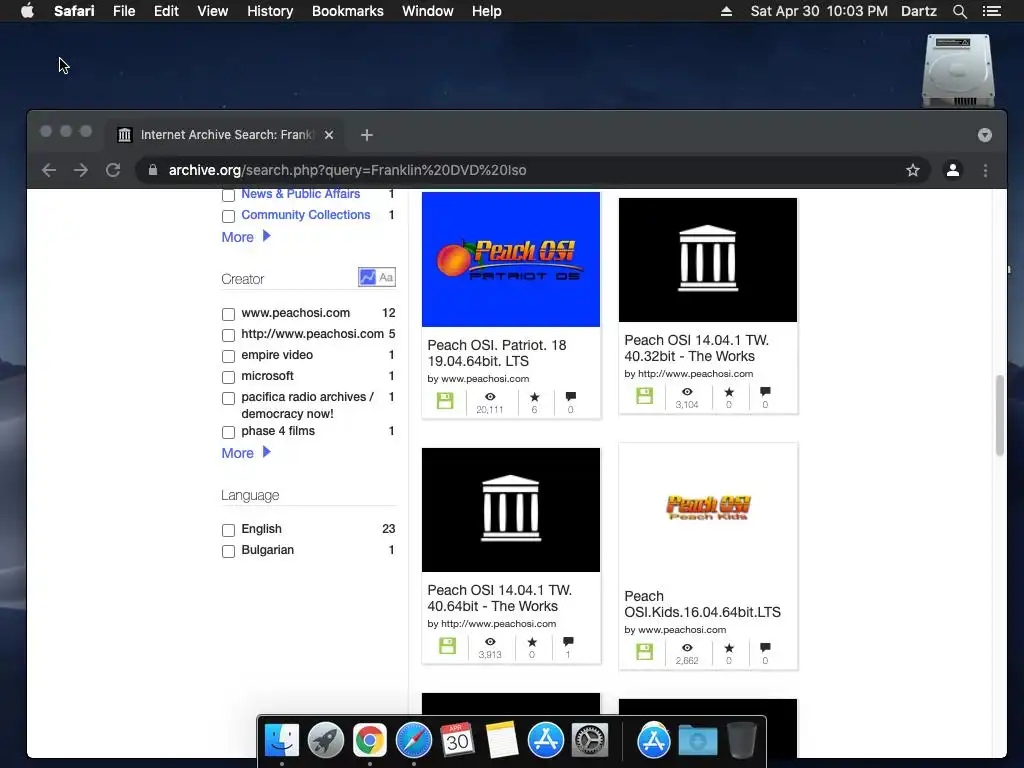Open Google Chrome from the Dock
This screenshot has width=1024, height=768.
370,740
